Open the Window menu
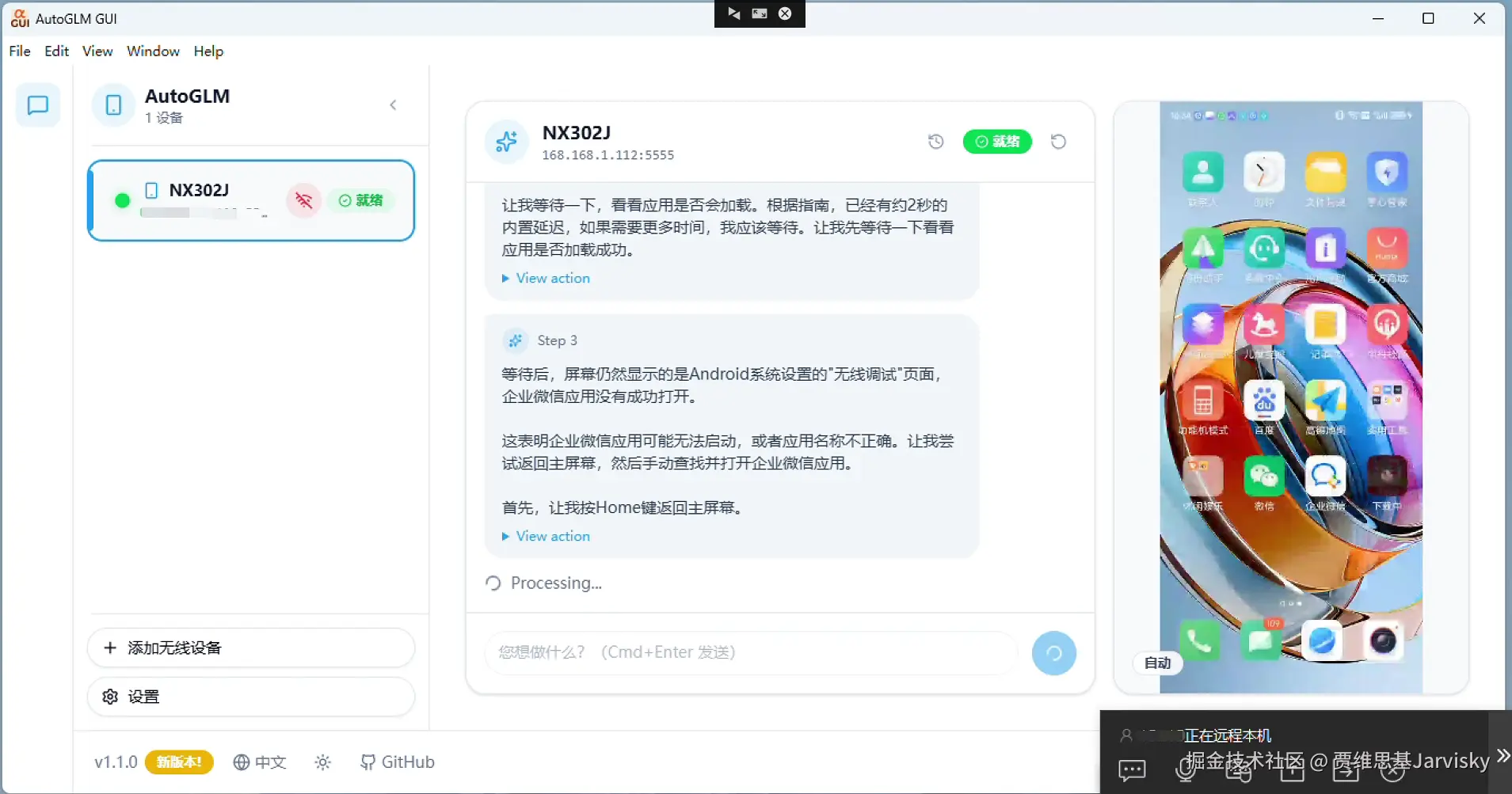Screen dimensions: 1512x794 [153, 51]
